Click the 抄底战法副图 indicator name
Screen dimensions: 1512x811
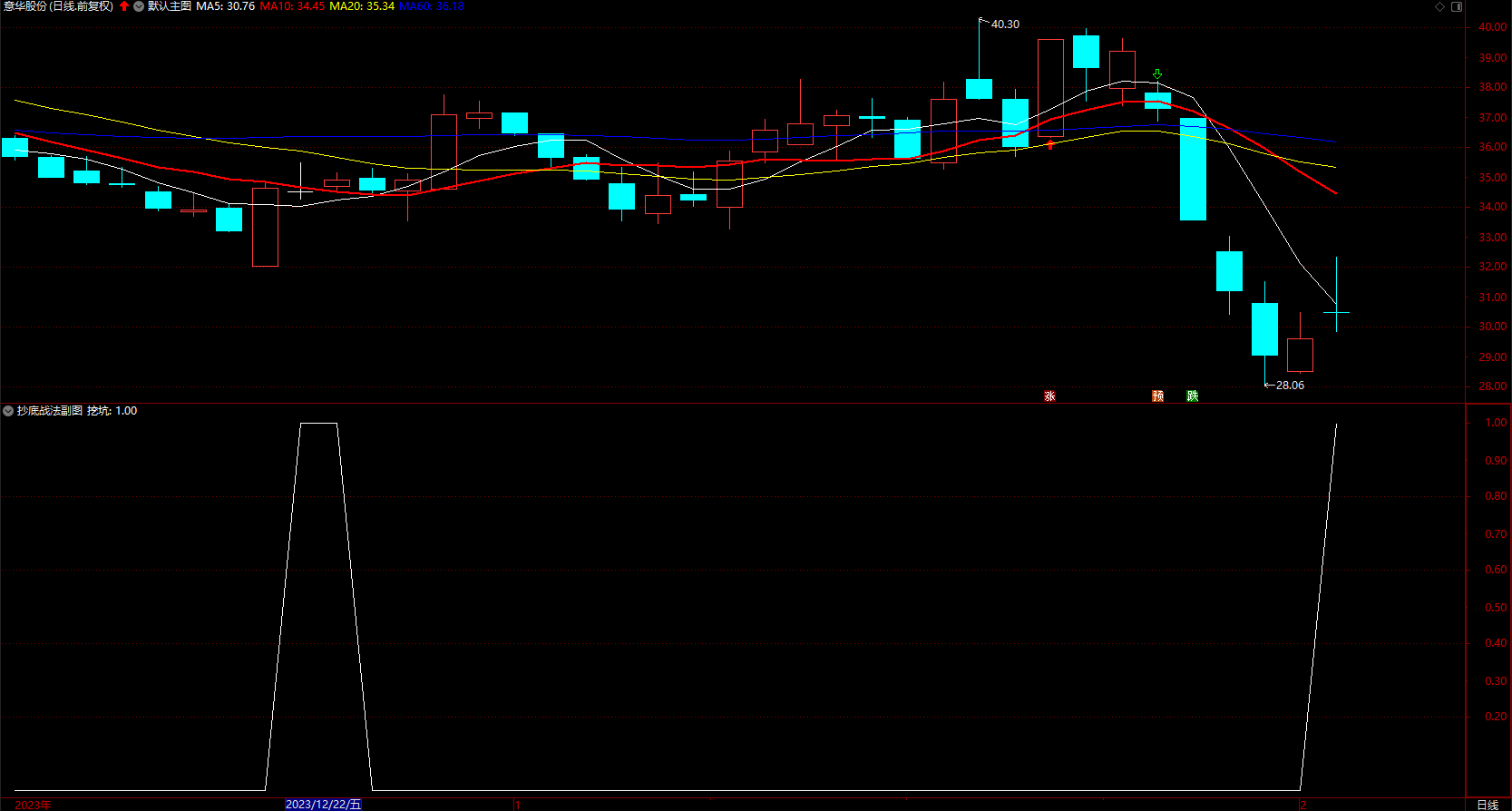(x=50, y=411)
